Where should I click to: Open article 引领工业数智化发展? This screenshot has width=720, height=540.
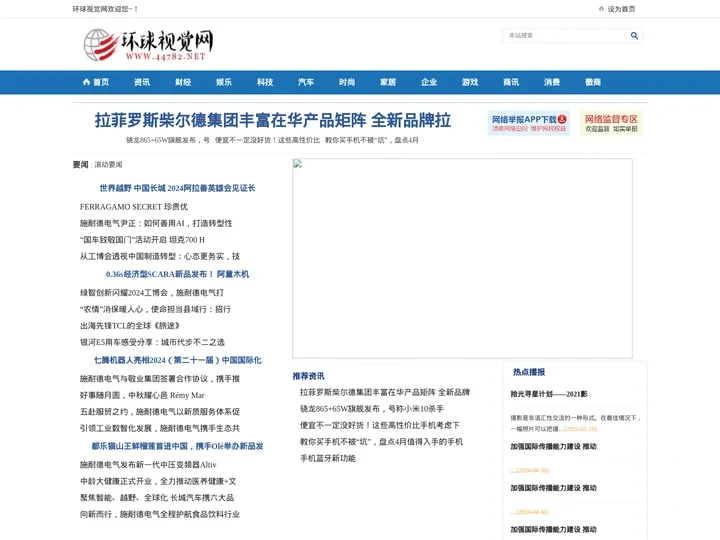(160, 428)
